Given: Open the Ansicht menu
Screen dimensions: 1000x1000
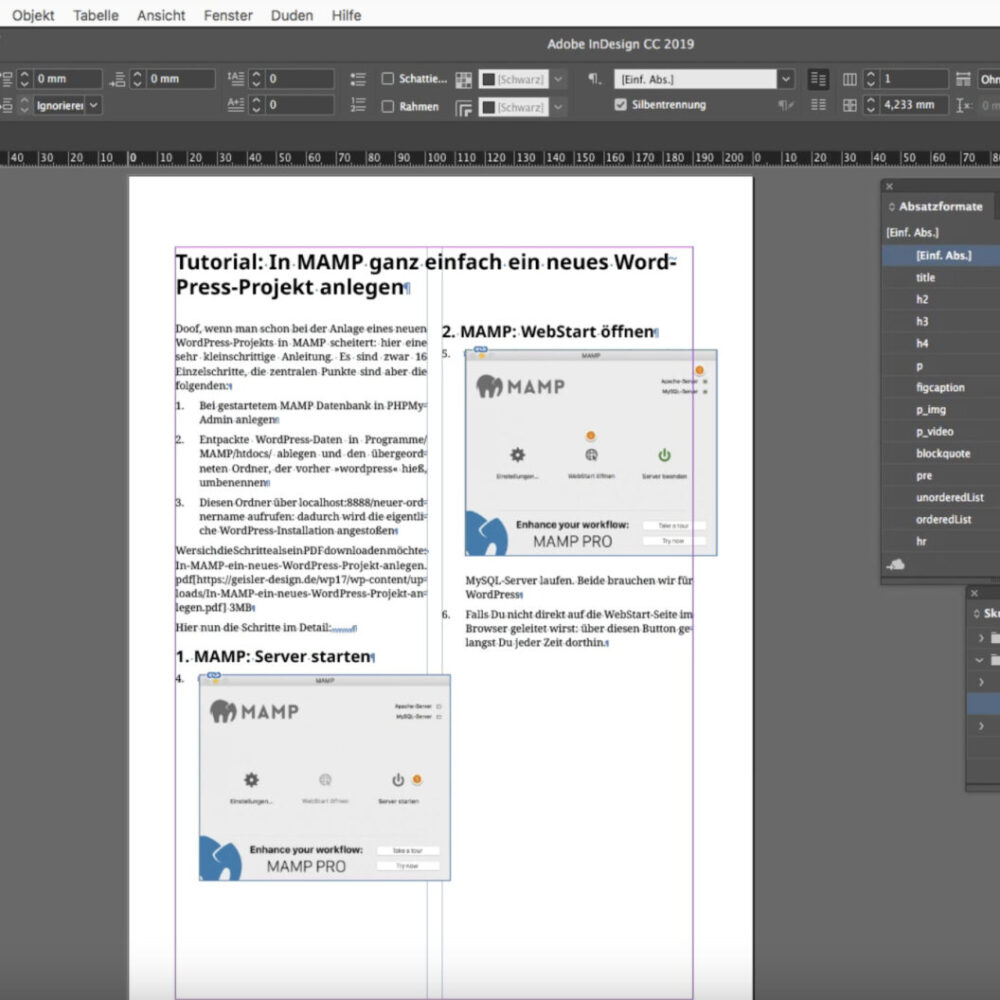Looking at the screenshot, I should click(x=161, y=15).
